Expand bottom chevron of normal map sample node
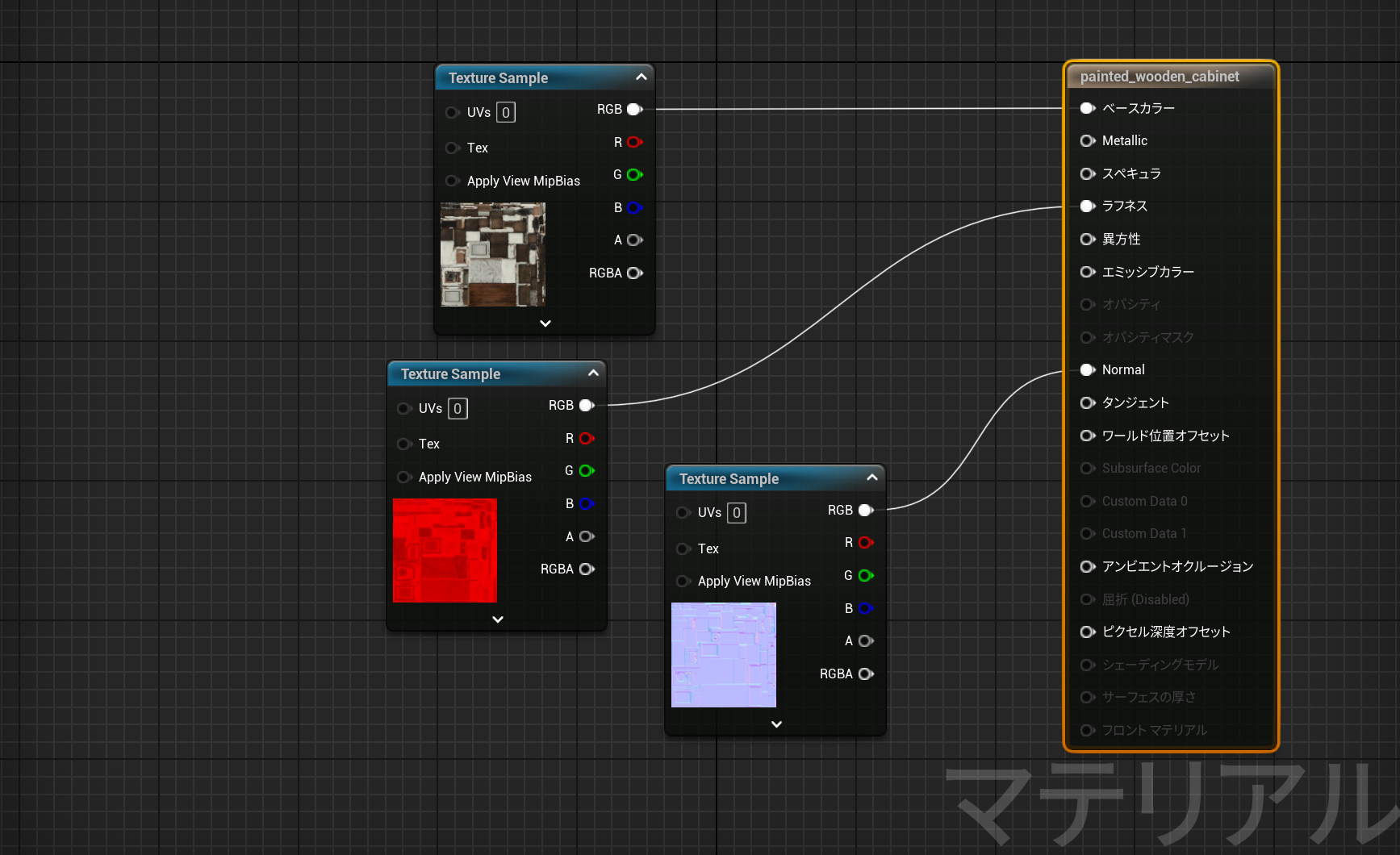The image size is (1400, 855). [776, 724]
